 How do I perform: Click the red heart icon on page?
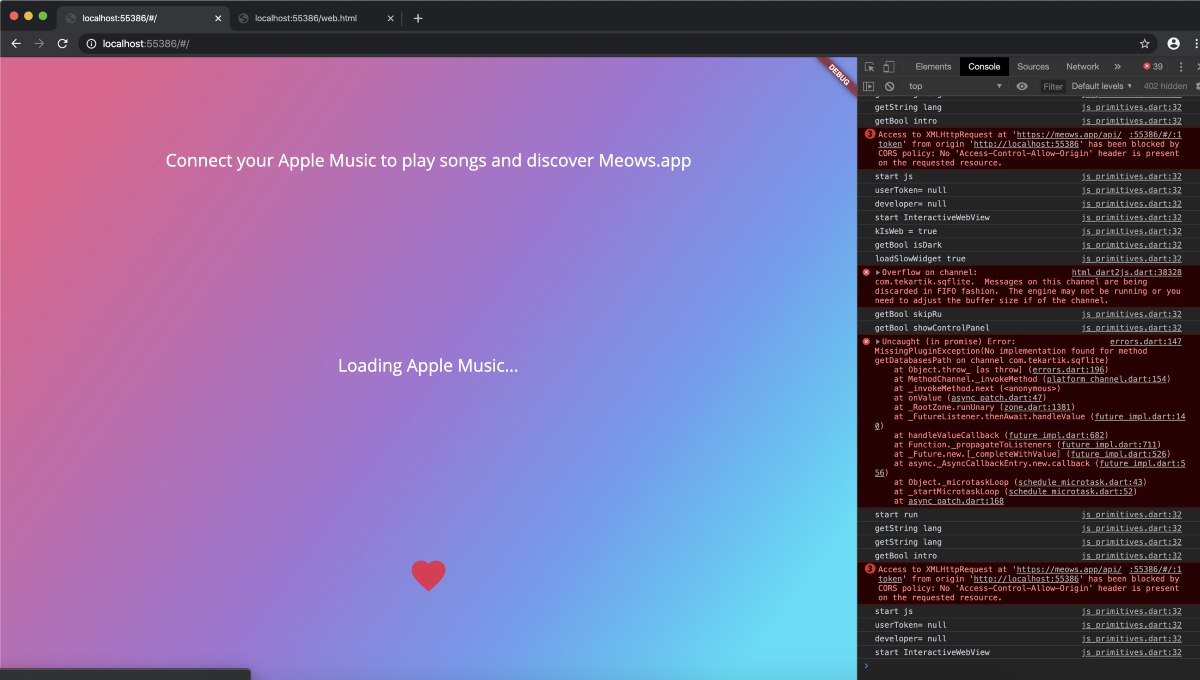[x=428, y=575]
